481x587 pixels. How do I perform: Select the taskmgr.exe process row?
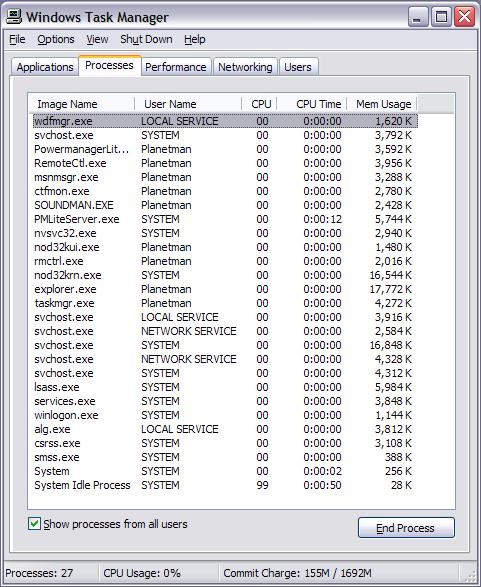(x=225, y=303)
